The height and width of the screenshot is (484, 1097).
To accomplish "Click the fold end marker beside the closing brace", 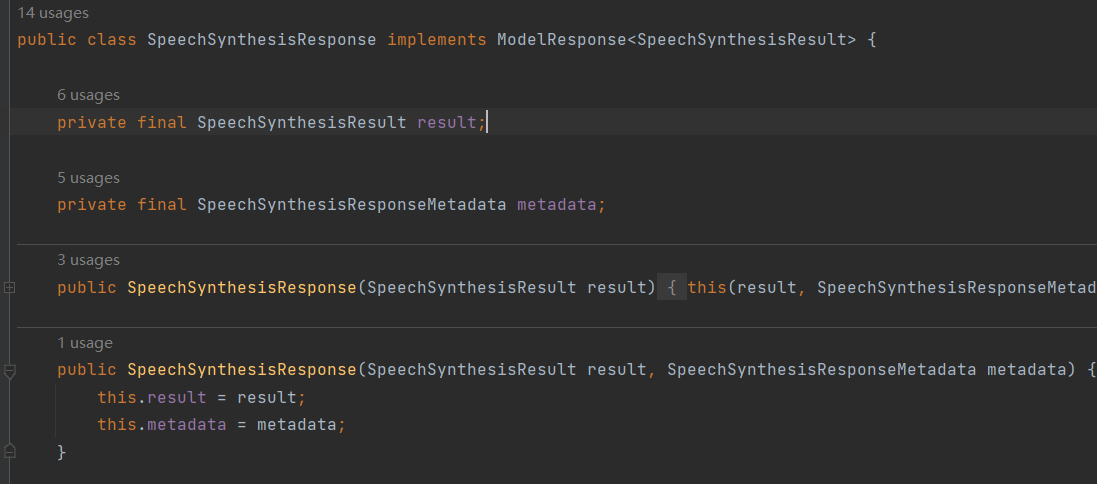I will click(9, 450).
